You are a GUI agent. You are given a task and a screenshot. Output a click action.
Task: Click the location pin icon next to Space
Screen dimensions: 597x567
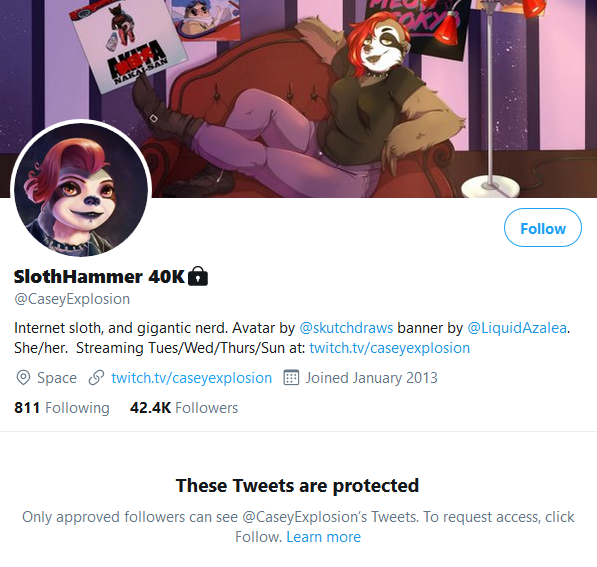23,378
